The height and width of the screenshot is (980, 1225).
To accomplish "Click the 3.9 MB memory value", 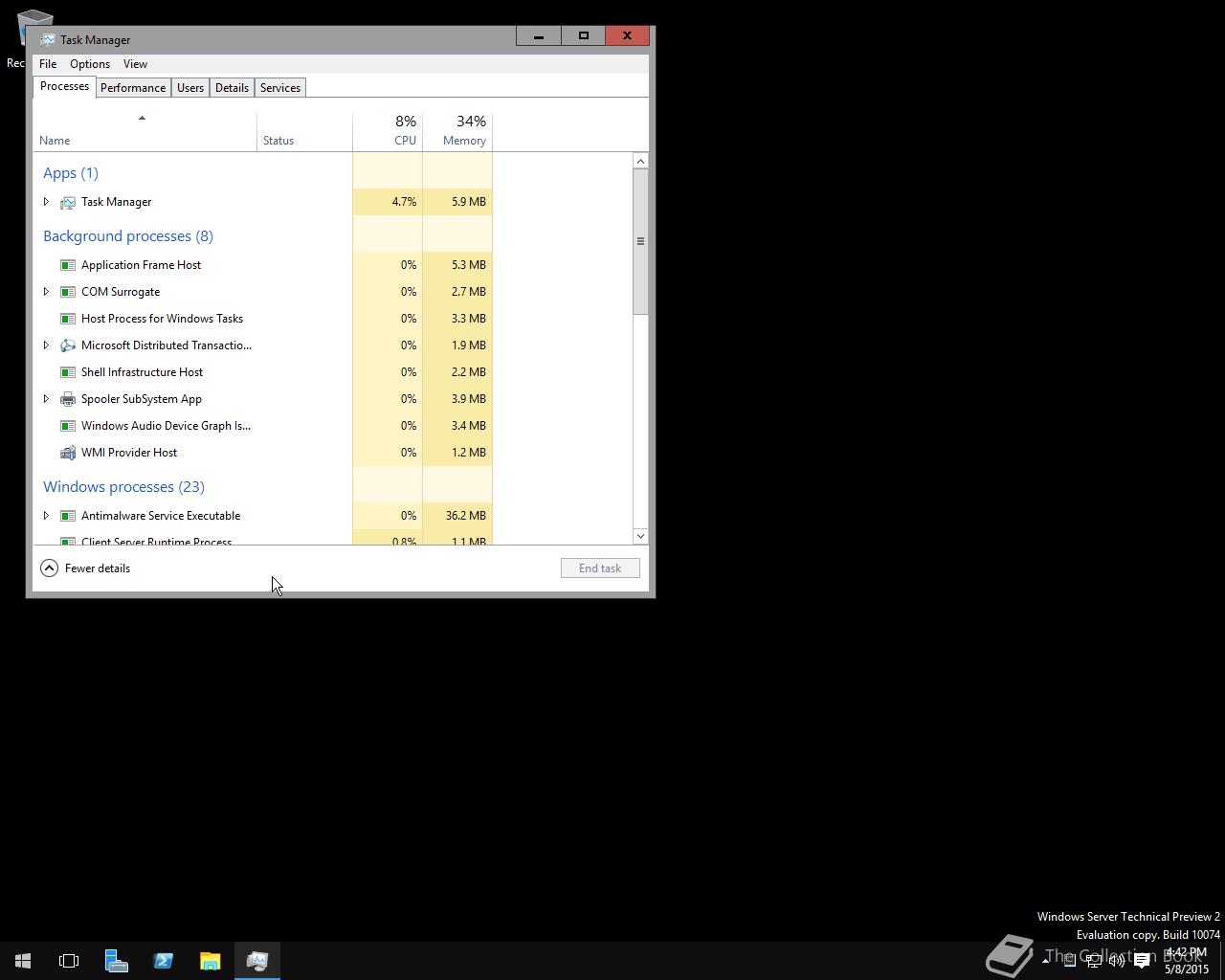I will pyautogui.click(x=469, y=399).
